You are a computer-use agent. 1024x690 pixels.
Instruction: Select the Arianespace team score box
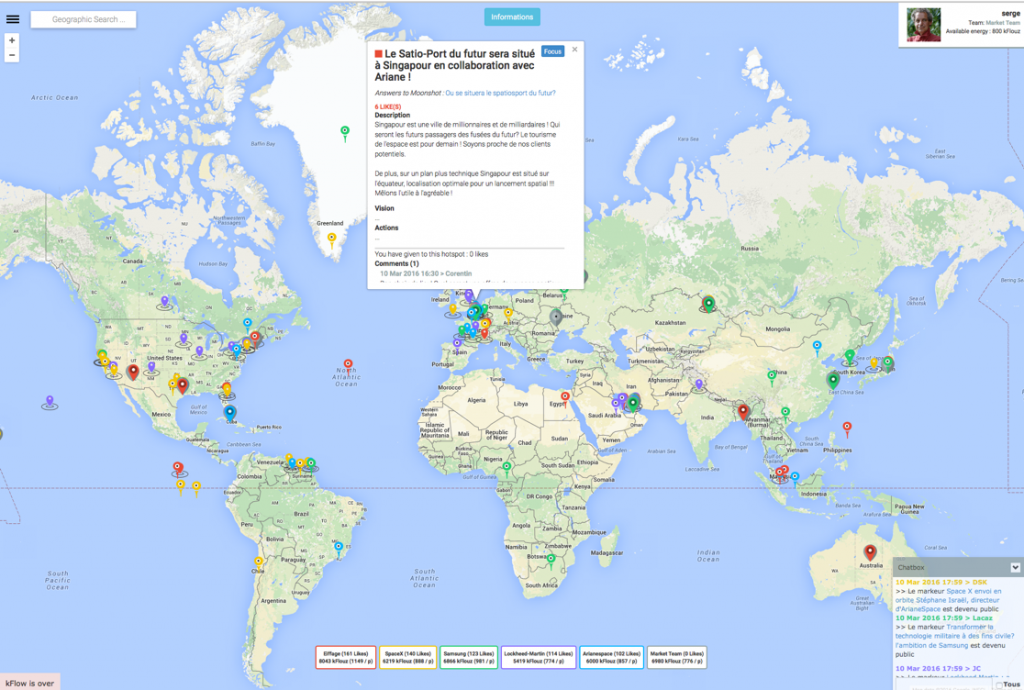pyautogui.click(x=610, y=656)
